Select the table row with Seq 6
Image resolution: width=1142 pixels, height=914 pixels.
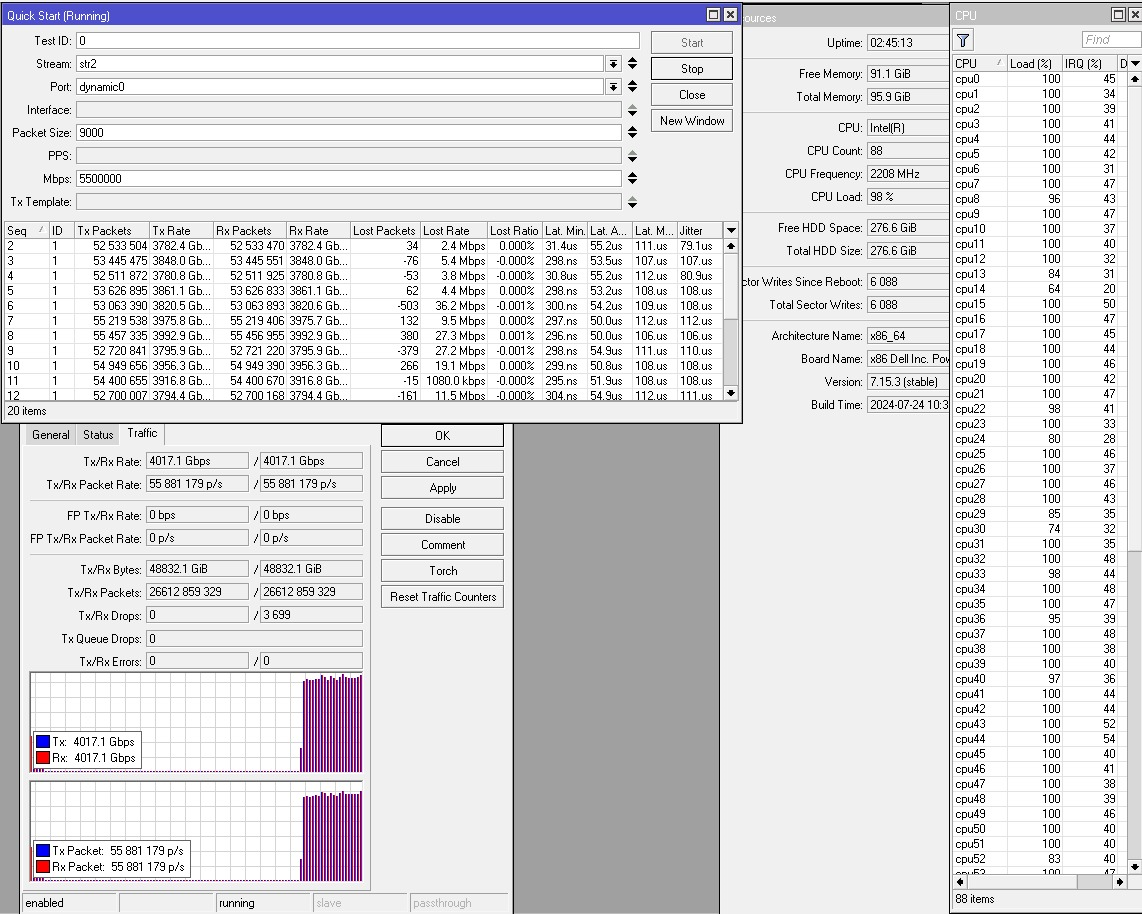click(364, 306)
